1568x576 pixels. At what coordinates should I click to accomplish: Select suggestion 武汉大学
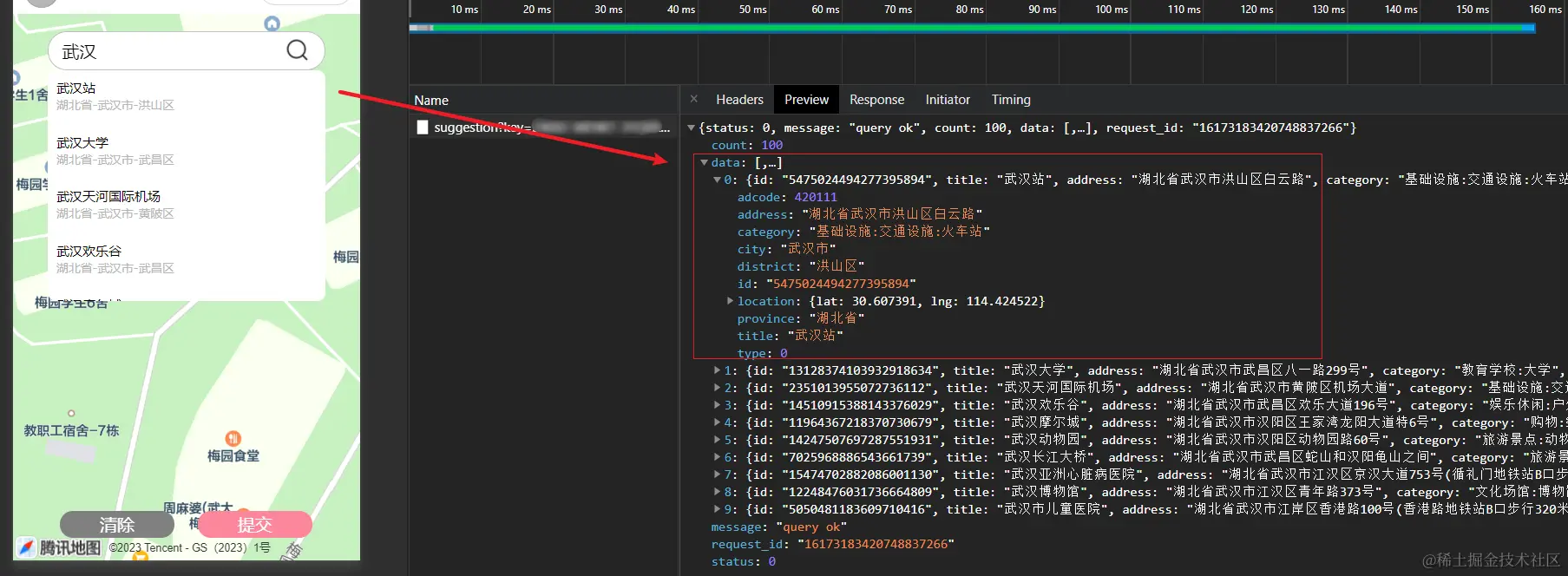[x=186, y=151]
